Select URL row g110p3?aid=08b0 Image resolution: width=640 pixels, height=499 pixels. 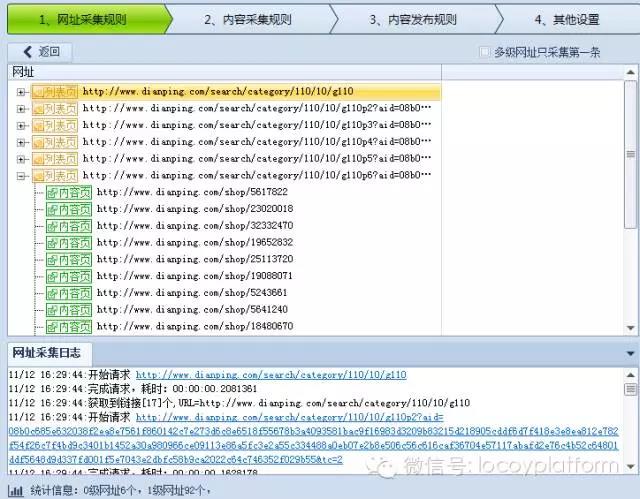click(257, 125)
